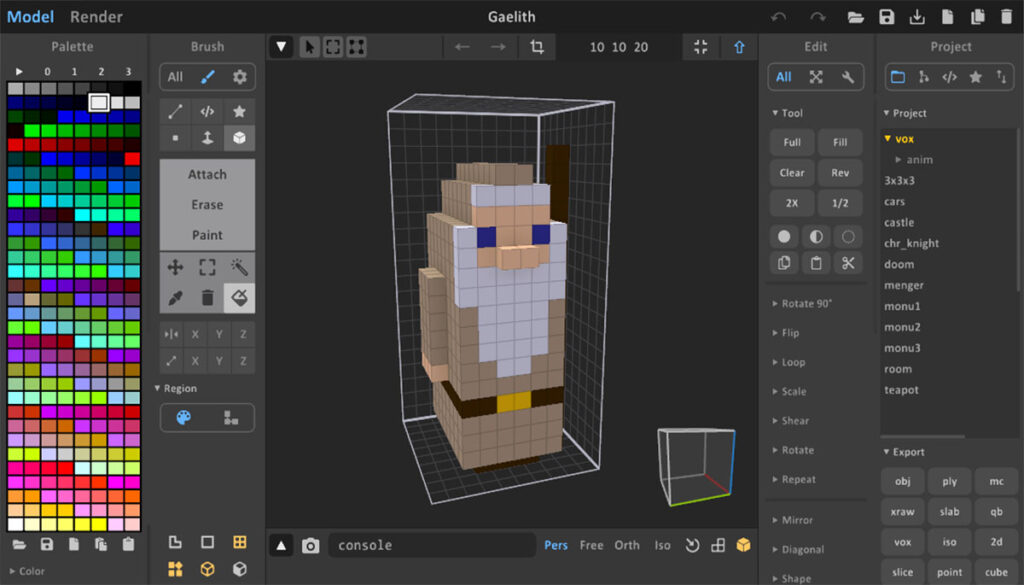
Task: Create a new file via page icon
Action: tap(947, 17)
